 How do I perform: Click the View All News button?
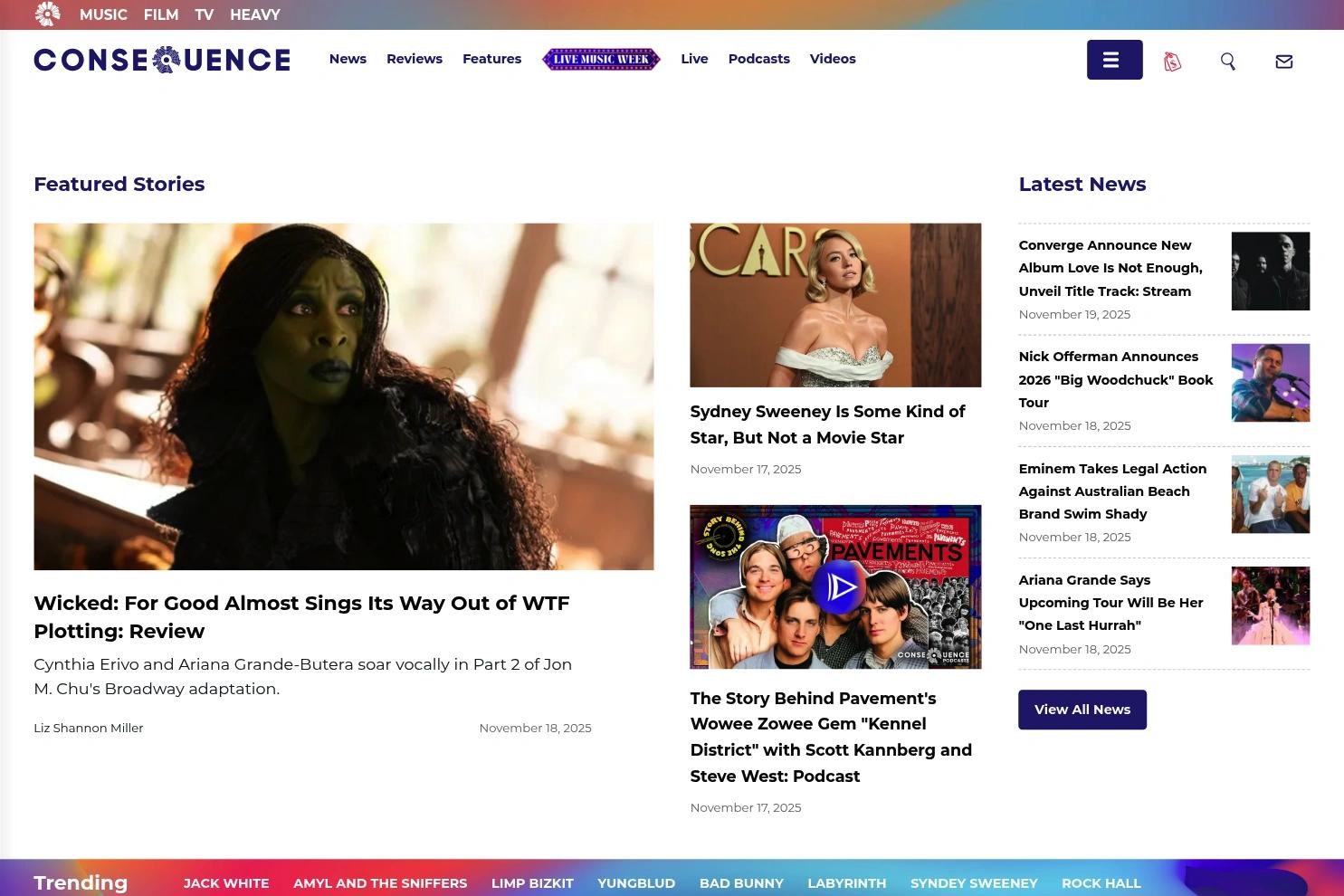1082,710
